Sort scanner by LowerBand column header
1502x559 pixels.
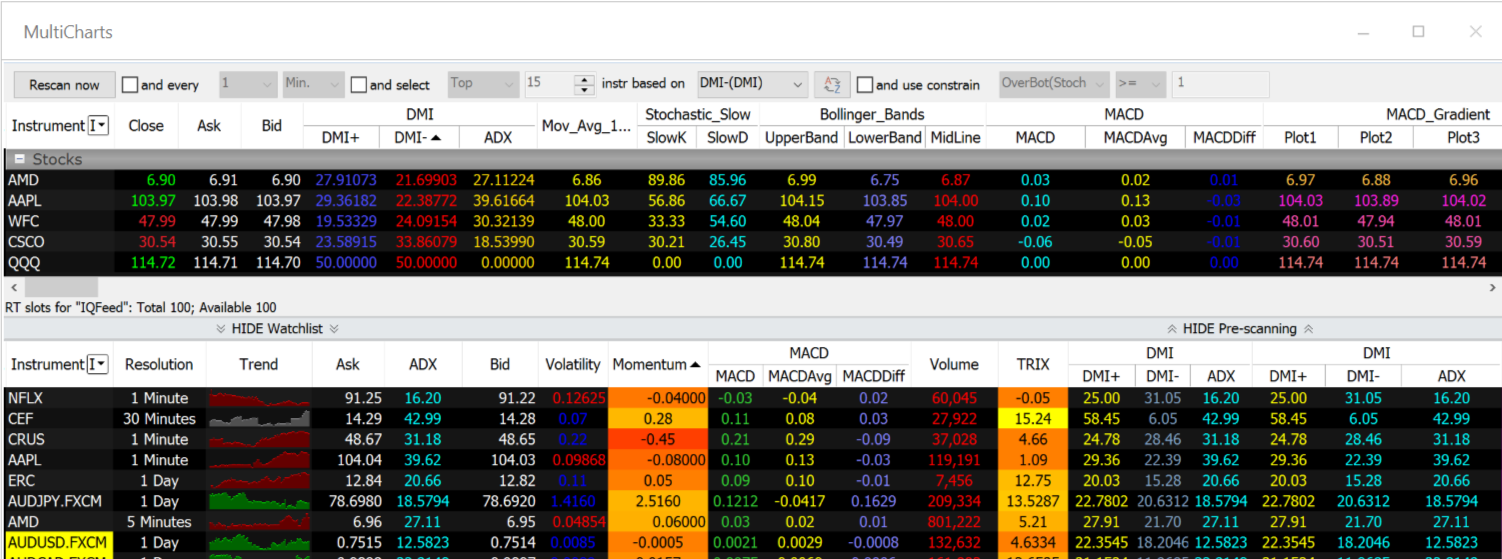(x=884, y=137)
